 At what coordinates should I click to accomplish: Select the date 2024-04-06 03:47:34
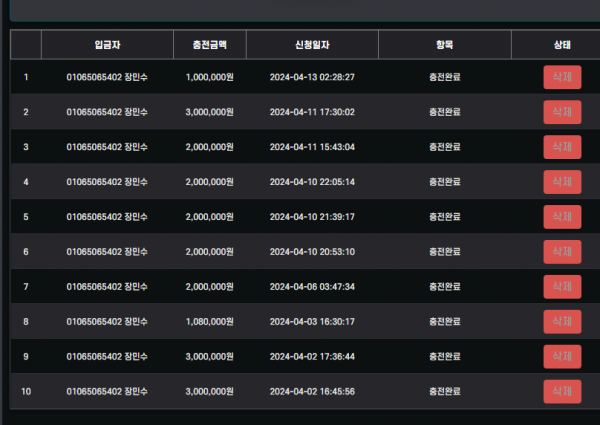312,287
